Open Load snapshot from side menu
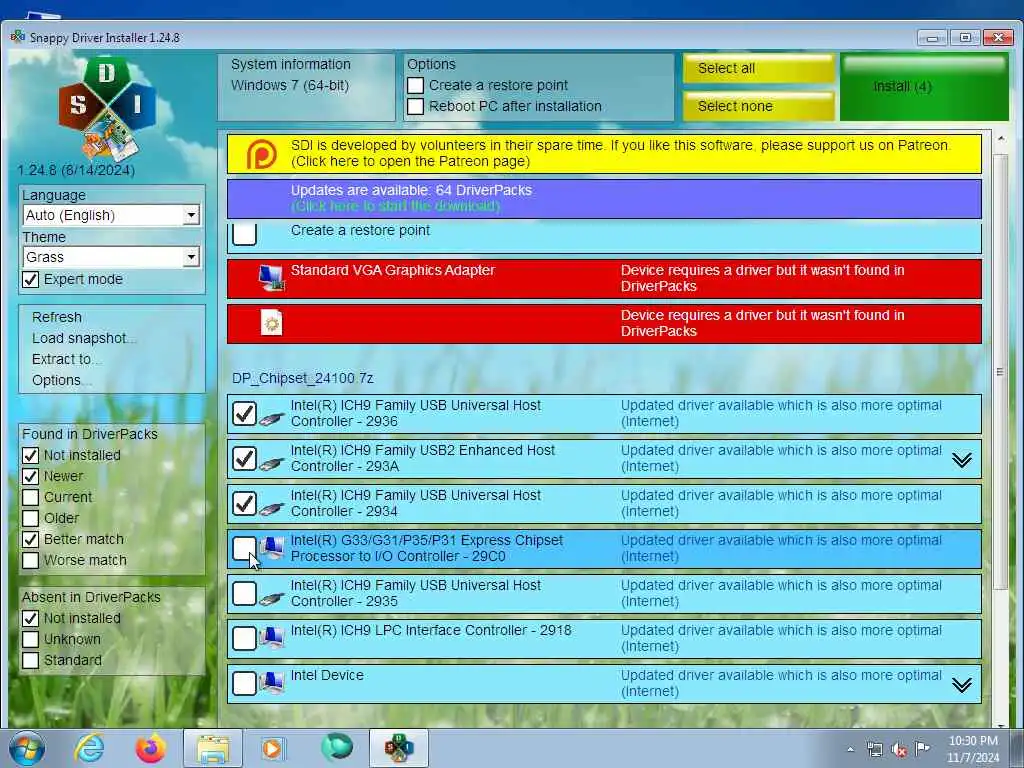1024x768 pixels. 84,338
